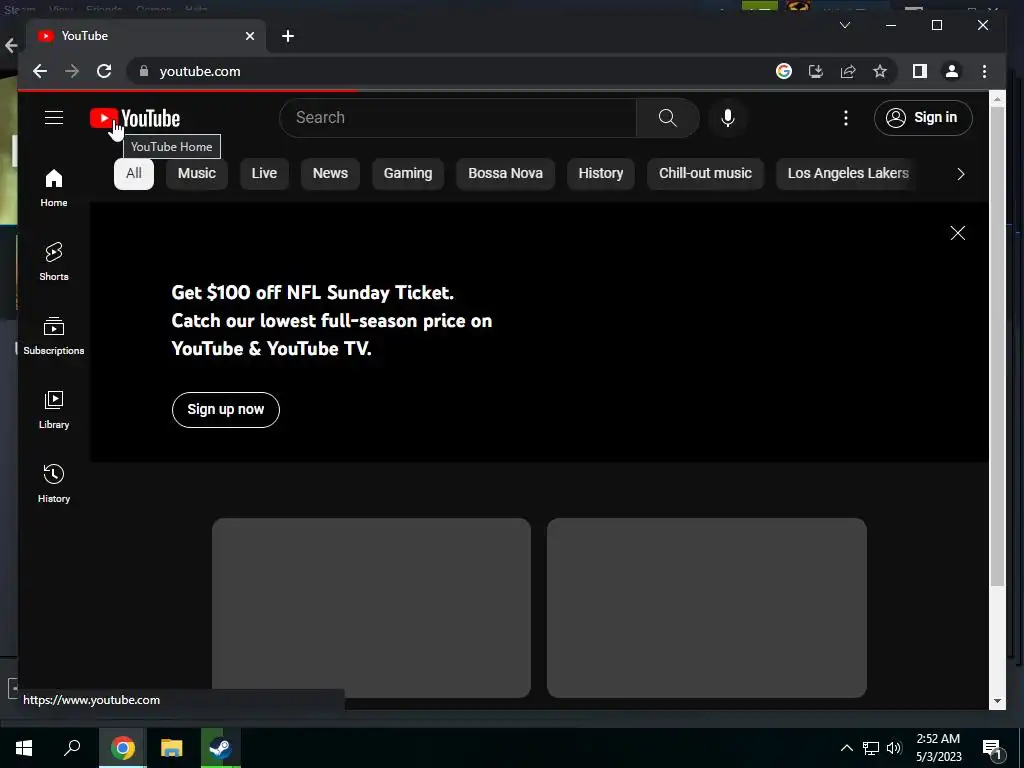Click Steam window's back arrow
Viewport: 1024px width, 768px height.
pyautogui.click(x=10, y=45)
